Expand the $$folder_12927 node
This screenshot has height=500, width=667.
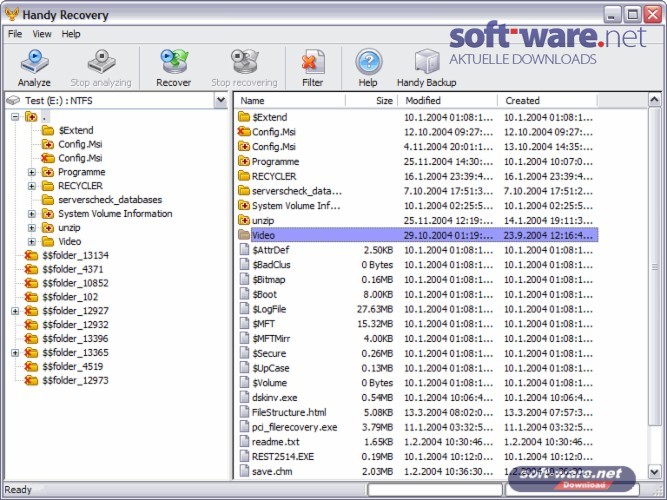15,311
